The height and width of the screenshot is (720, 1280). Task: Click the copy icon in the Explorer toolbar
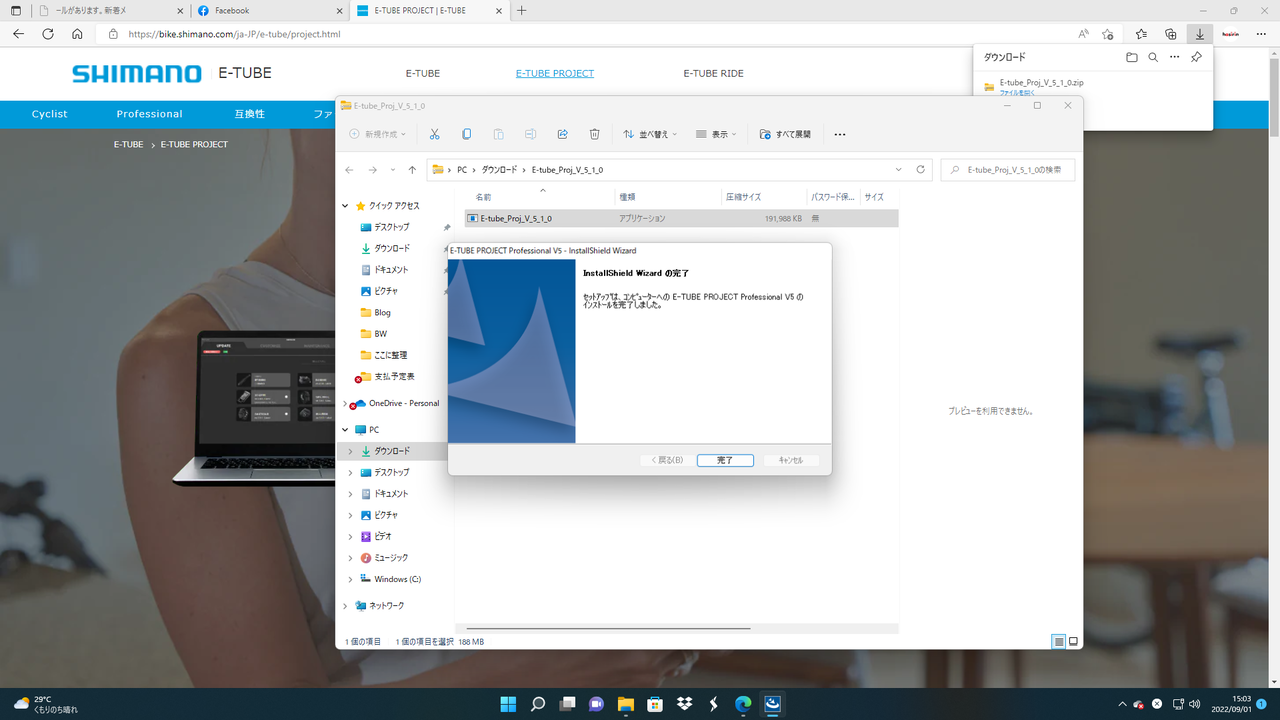point(466,134)
